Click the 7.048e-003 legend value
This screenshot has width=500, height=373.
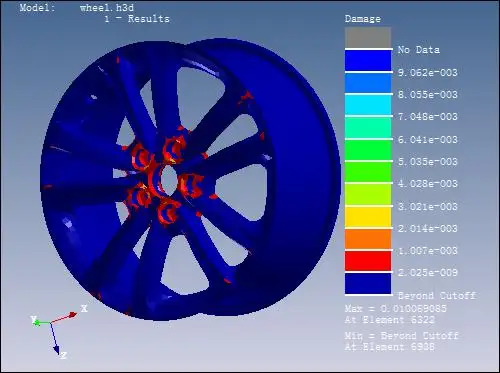[x=428, y=117]
